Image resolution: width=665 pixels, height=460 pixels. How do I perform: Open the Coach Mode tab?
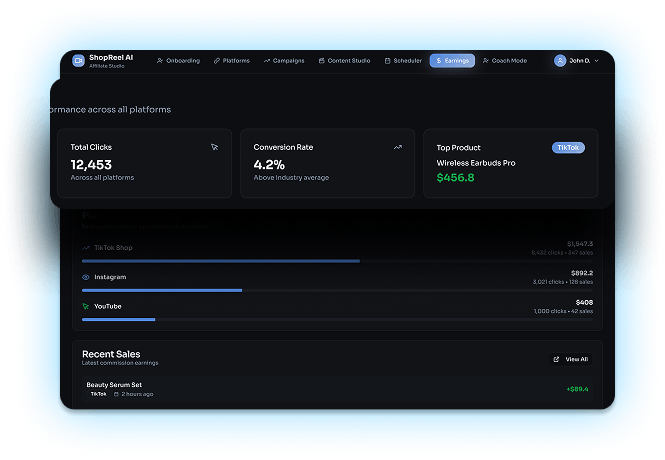tap(505, 61)
